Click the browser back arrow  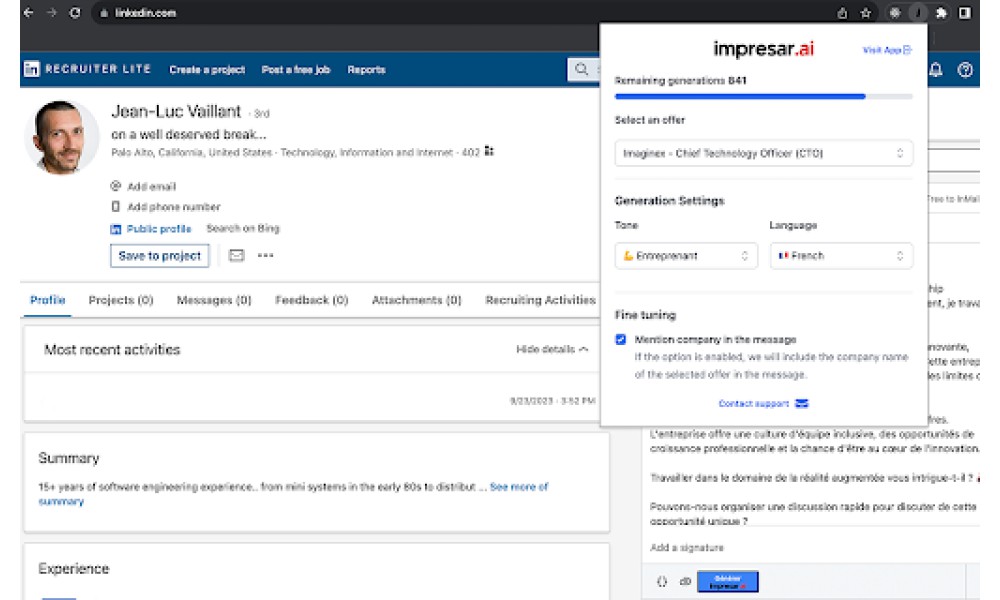point(28,13)
